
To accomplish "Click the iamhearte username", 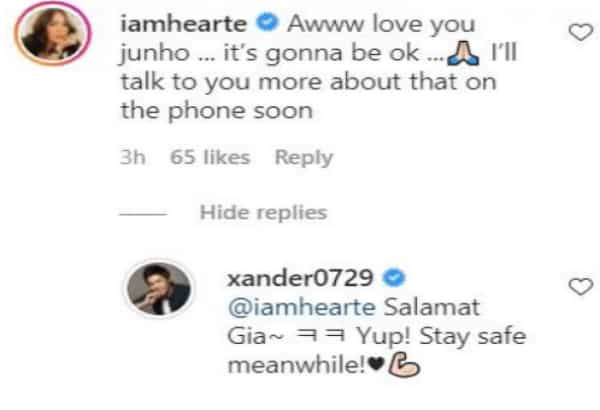I will point(184,24).
